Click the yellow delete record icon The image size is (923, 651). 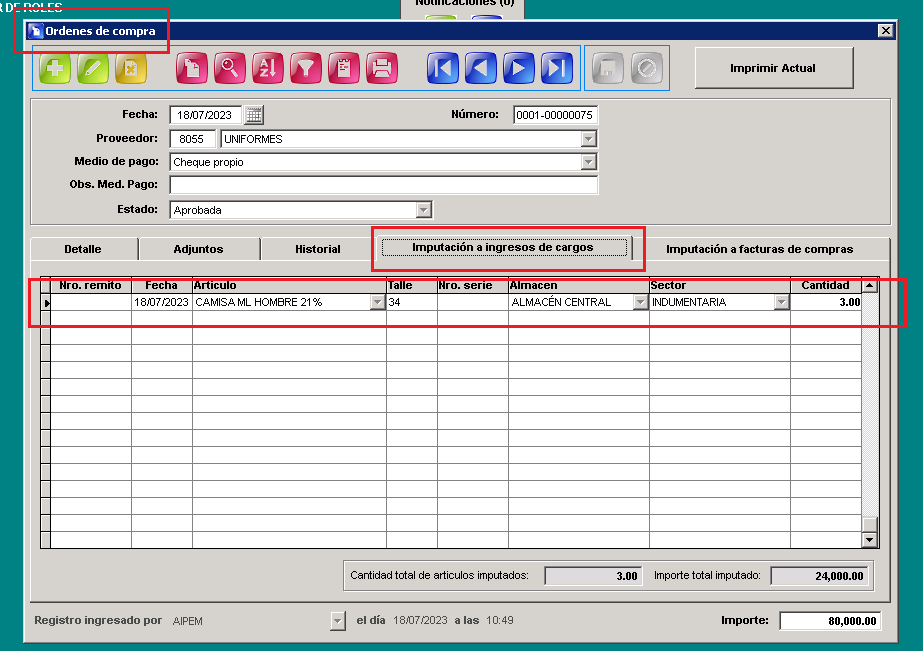(x=131, y=68)
